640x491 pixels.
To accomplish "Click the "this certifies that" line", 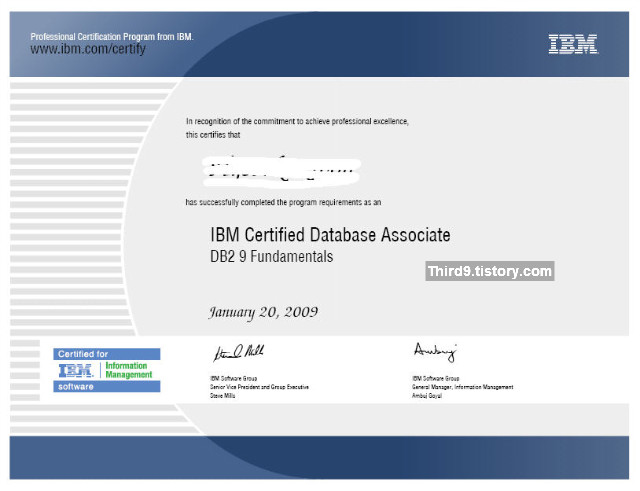I will 213,135.
